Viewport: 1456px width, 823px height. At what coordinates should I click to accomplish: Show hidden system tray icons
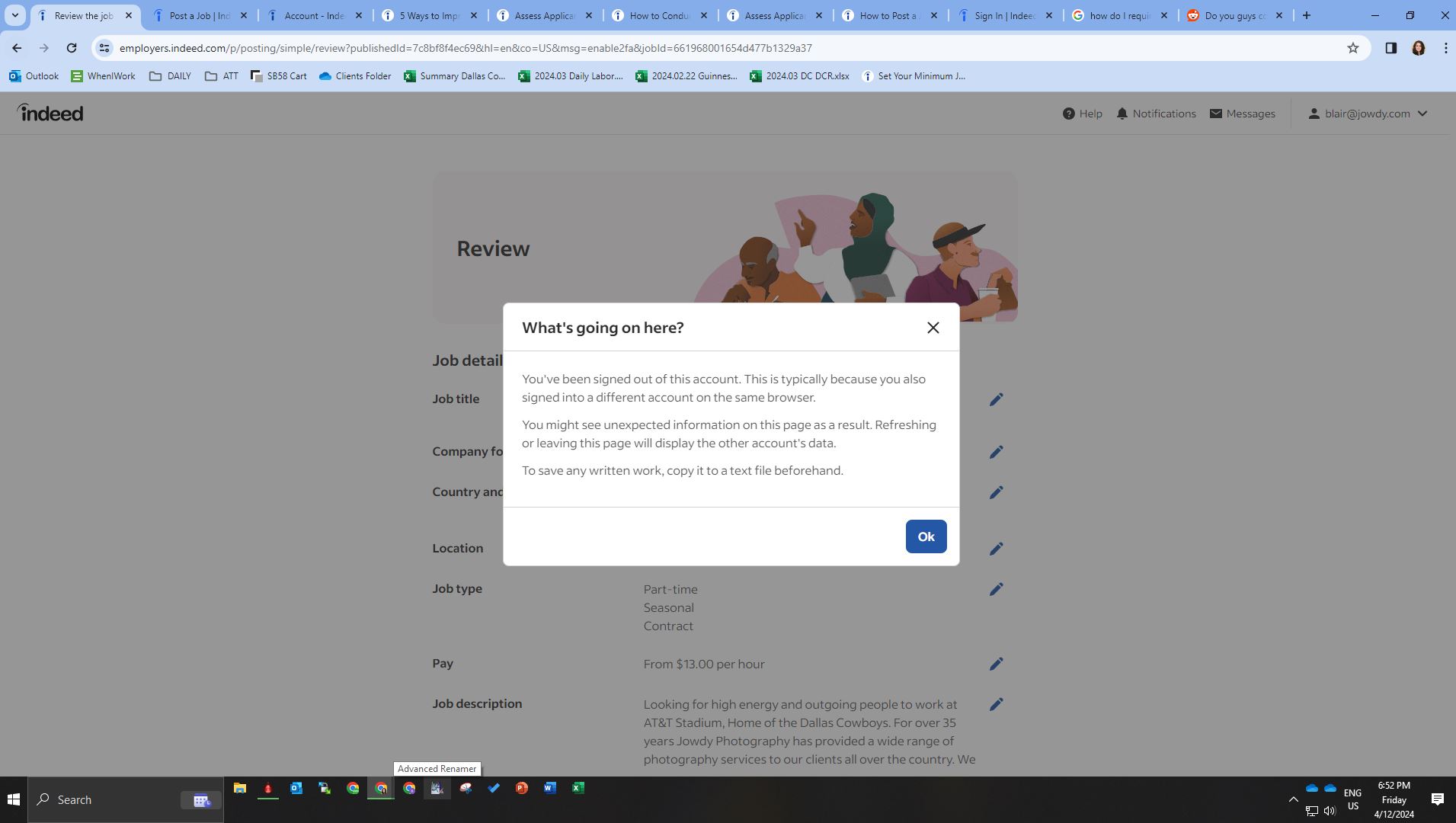(1293, 799)
